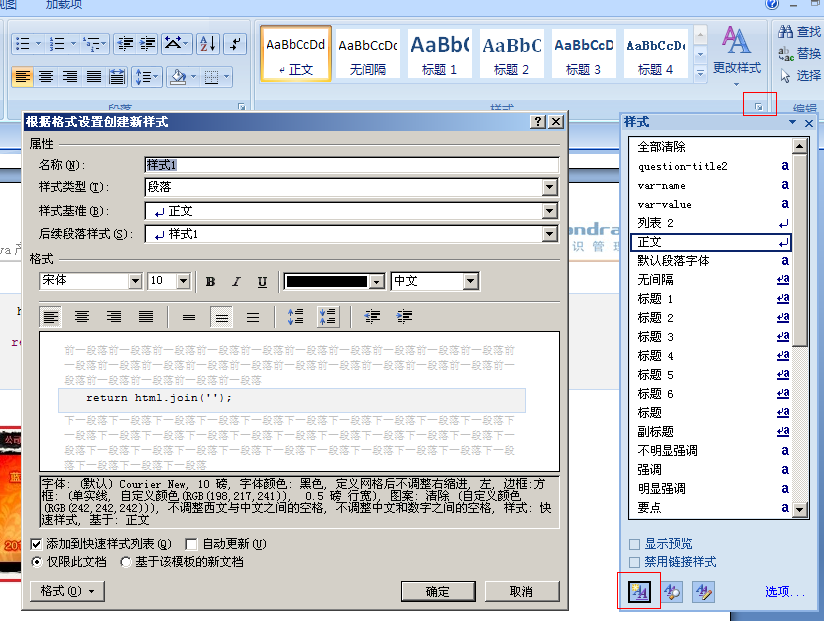Open 样式类型 dropdown
Image resolution: width=824 pixels, height=621 pixels.
[x=549, y=187]
